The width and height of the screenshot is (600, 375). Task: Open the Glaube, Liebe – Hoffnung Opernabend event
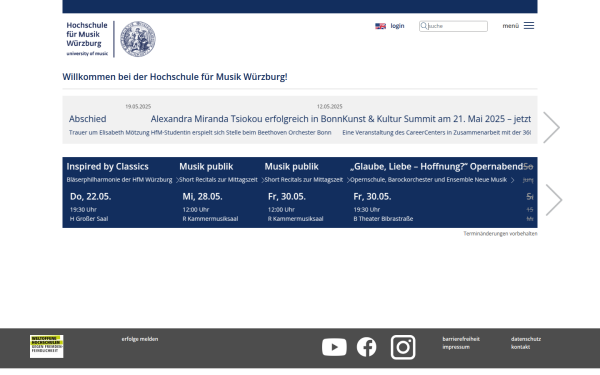tap(437, 167)
